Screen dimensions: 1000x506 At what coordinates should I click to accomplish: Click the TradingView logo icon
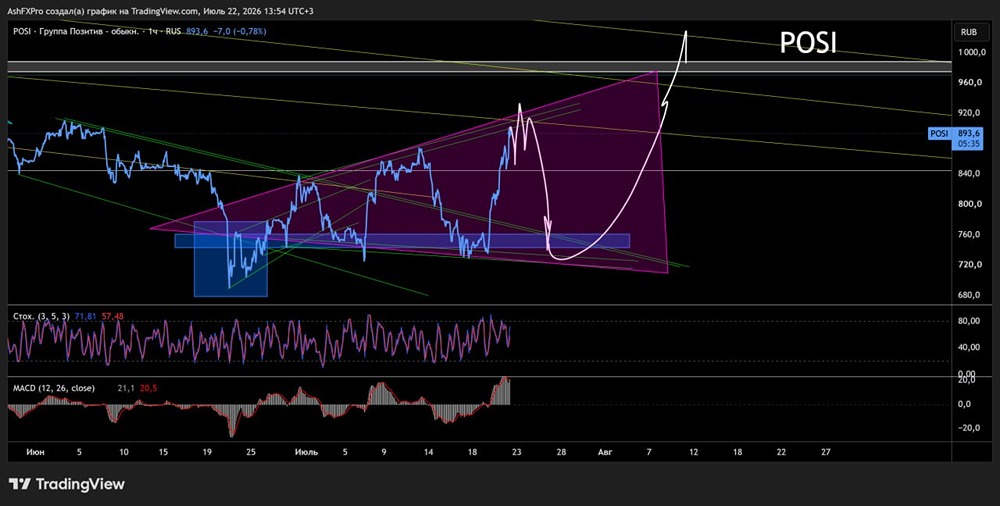(20, 484)
